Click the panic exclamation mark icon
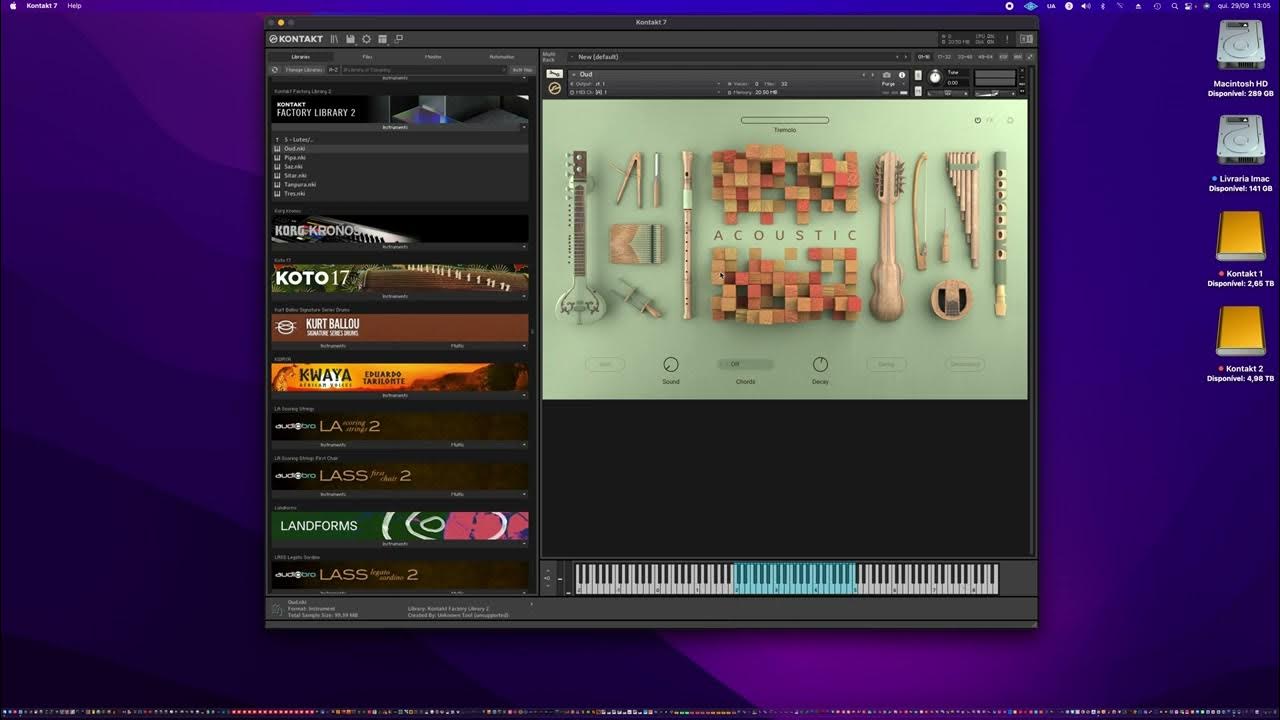The width and height of the screenshot is (1280, 720). click(x=1007, y=39)
